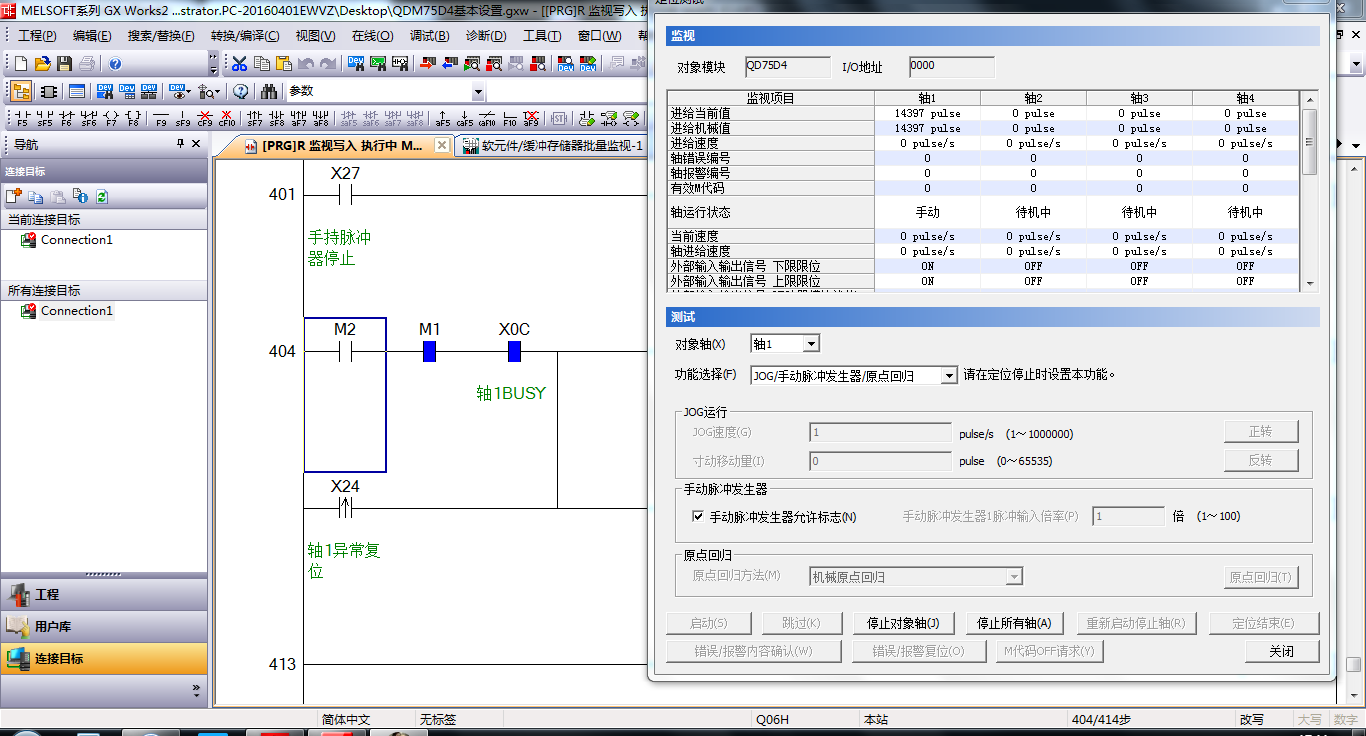The width and height of the screenshot is (1366, 736).
Task: Click the new connection target icon
Action: tap(15, 196)
